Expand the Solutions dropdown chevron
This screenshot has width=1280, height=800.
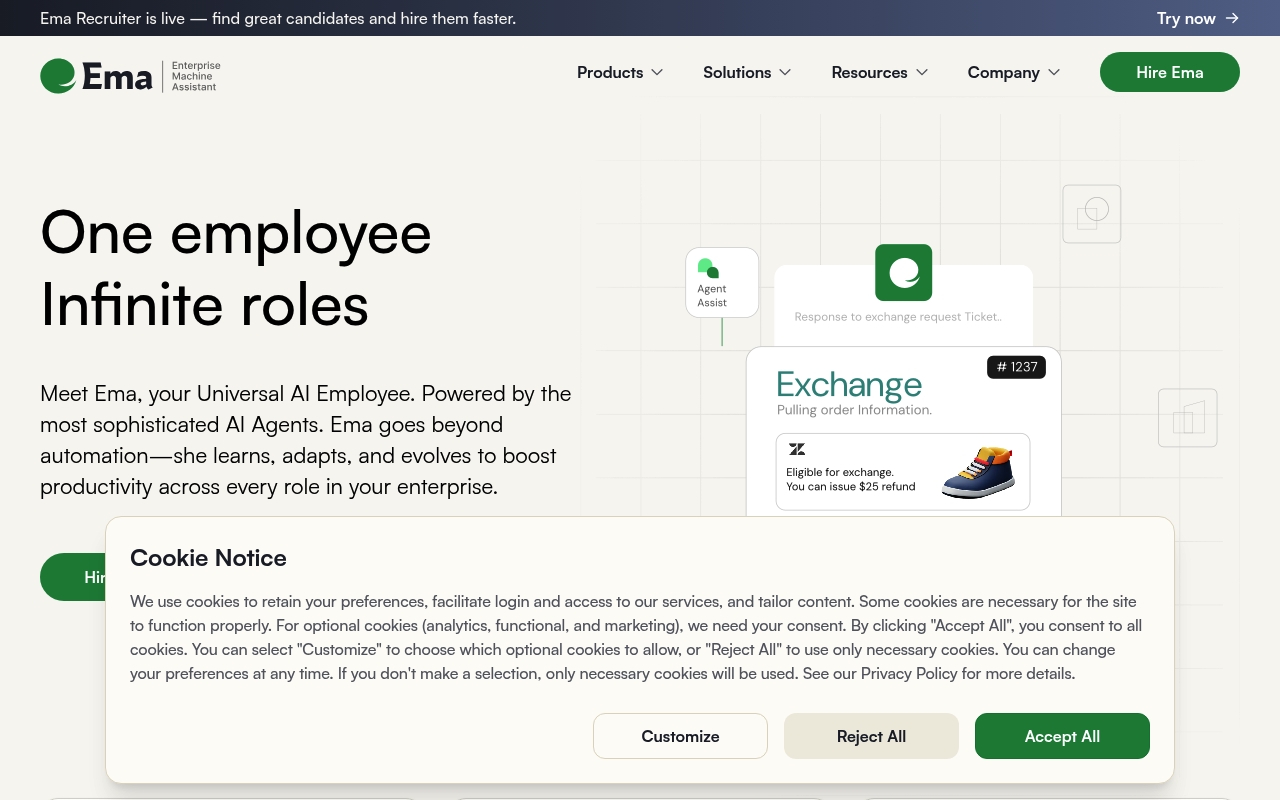pos(785,72)
